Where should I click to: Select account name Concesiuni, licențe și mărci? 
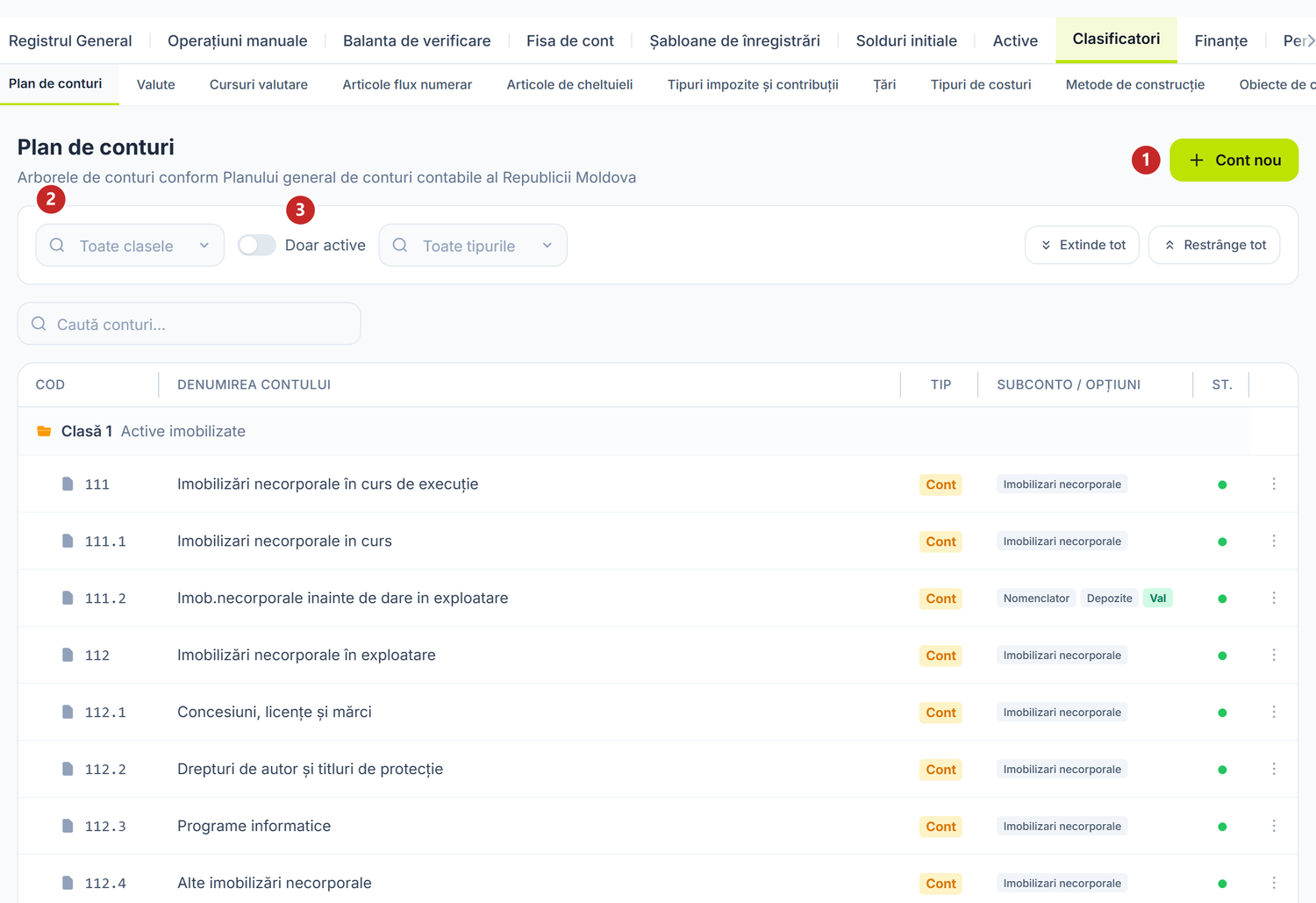(275, 712)
